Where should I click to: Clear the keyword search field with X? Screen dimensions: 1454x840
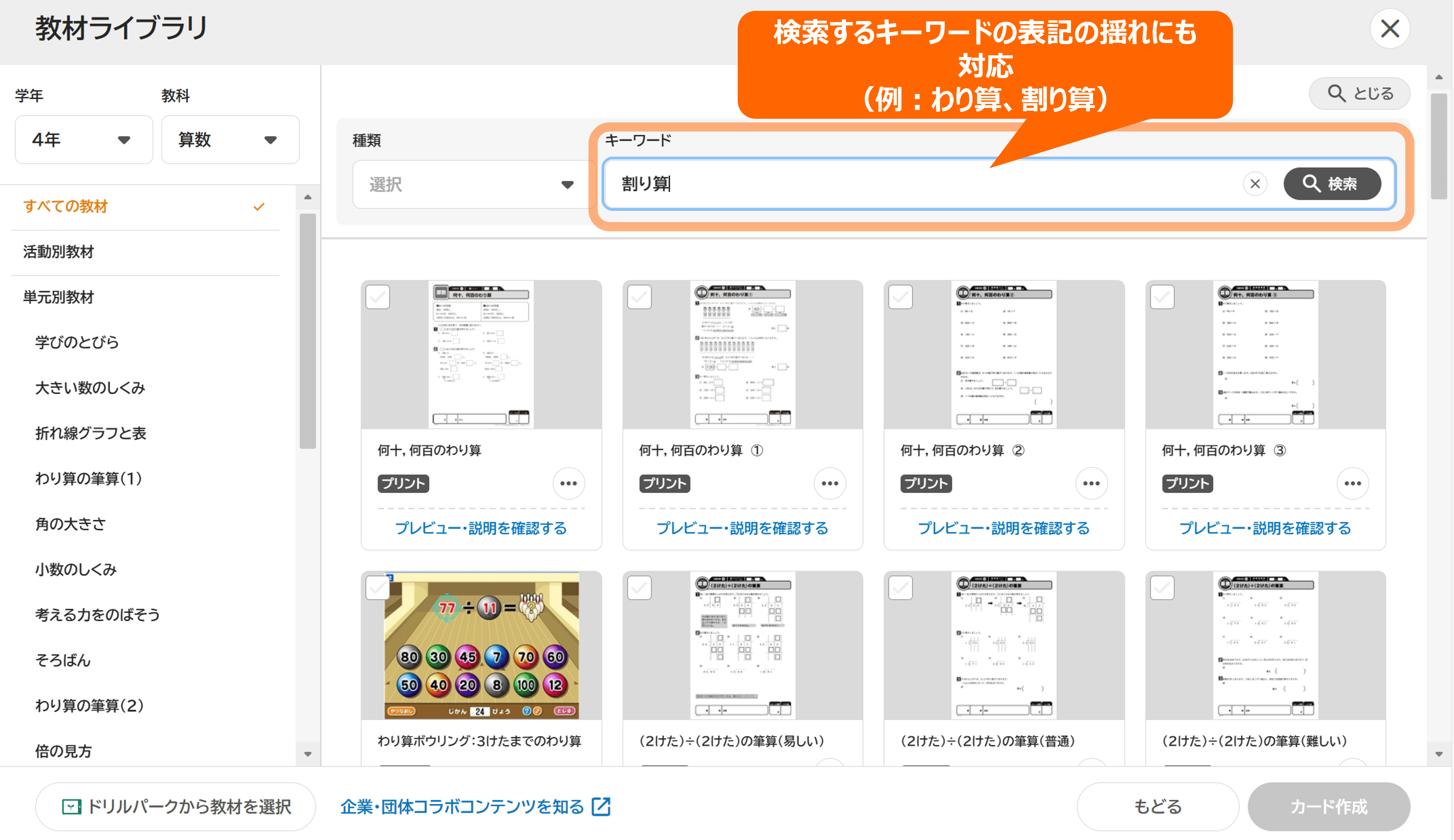click(x=1254, y=184)
